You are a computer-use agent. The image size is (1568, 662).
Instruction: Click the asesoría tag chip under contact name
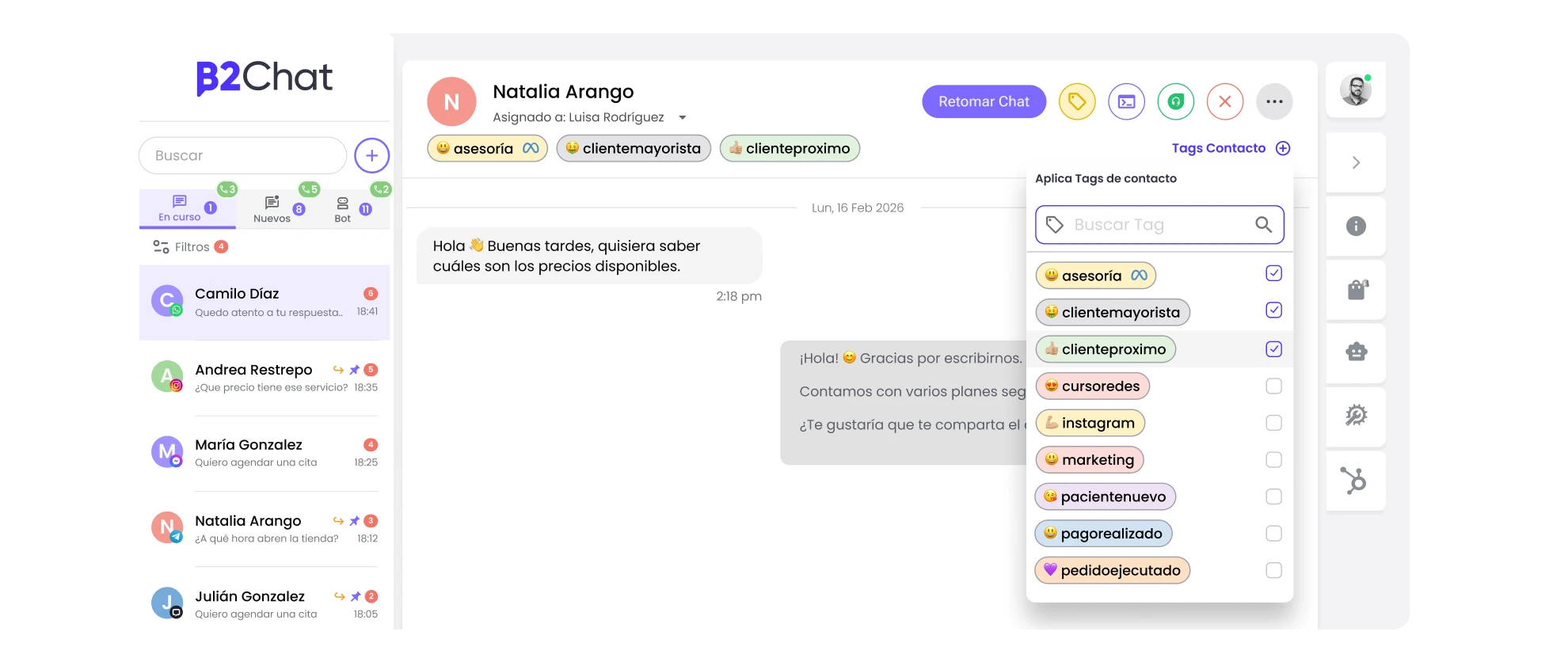pos(487,148)
